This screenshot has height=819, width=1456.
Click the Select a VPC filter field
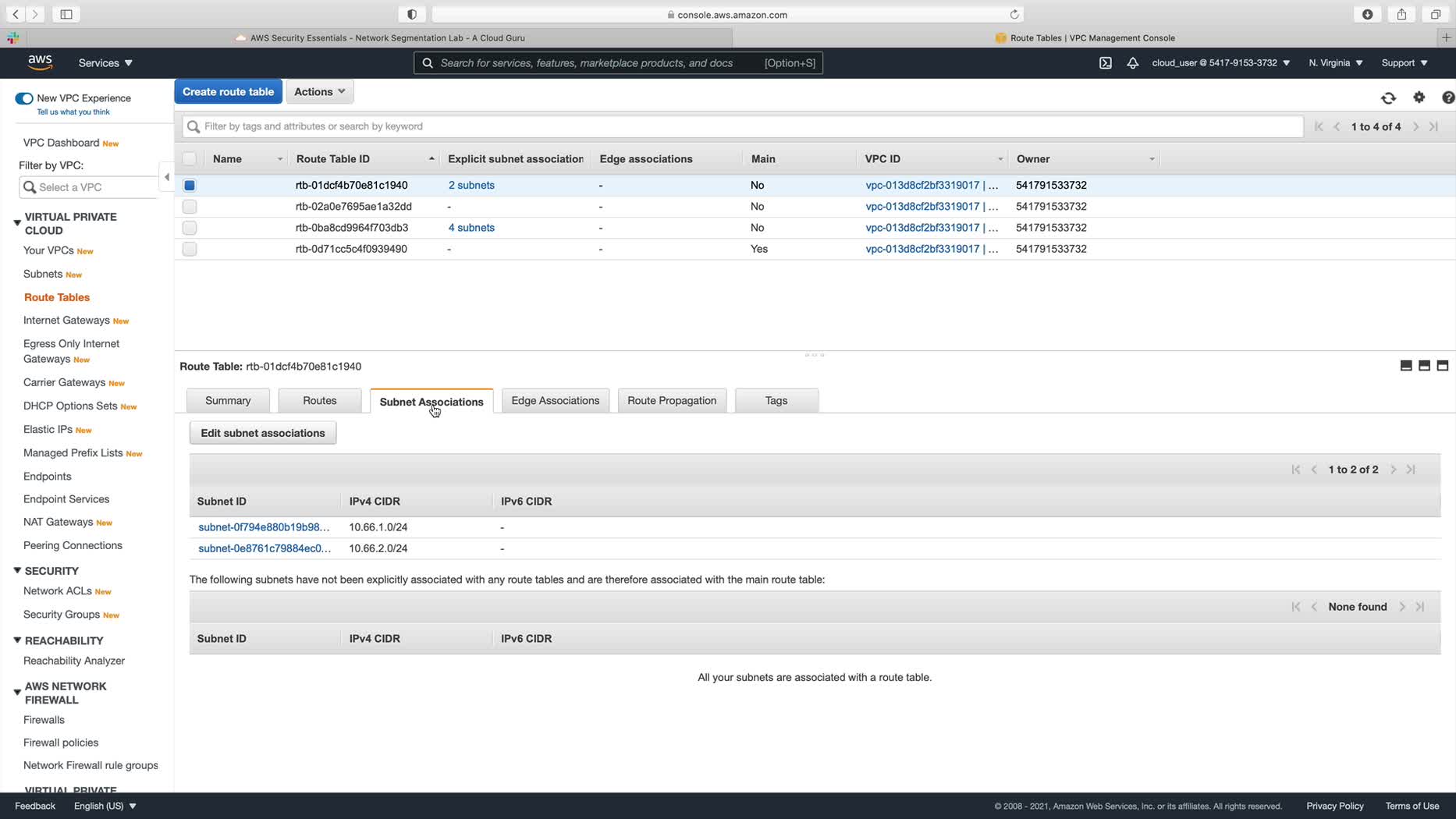(88, 187)
